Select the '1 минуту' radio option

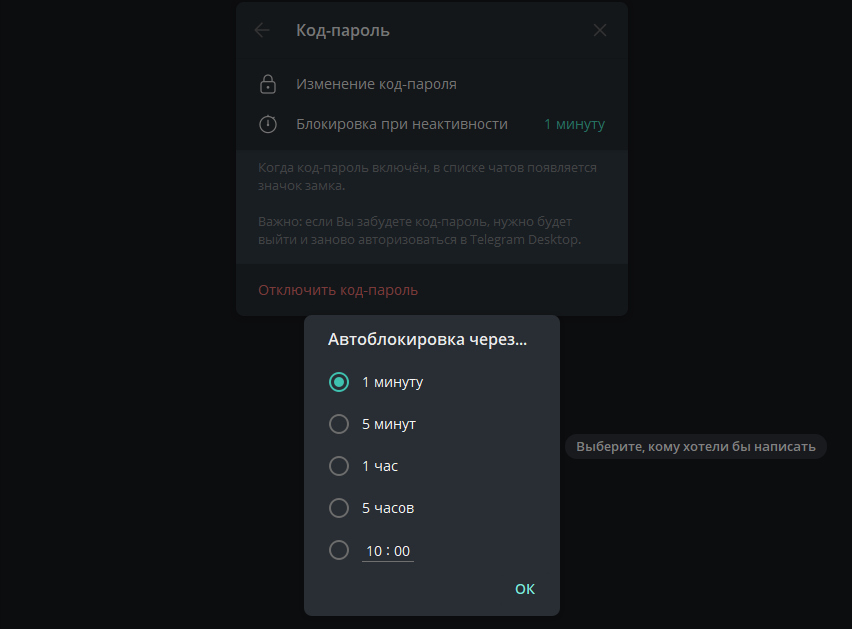339,382
